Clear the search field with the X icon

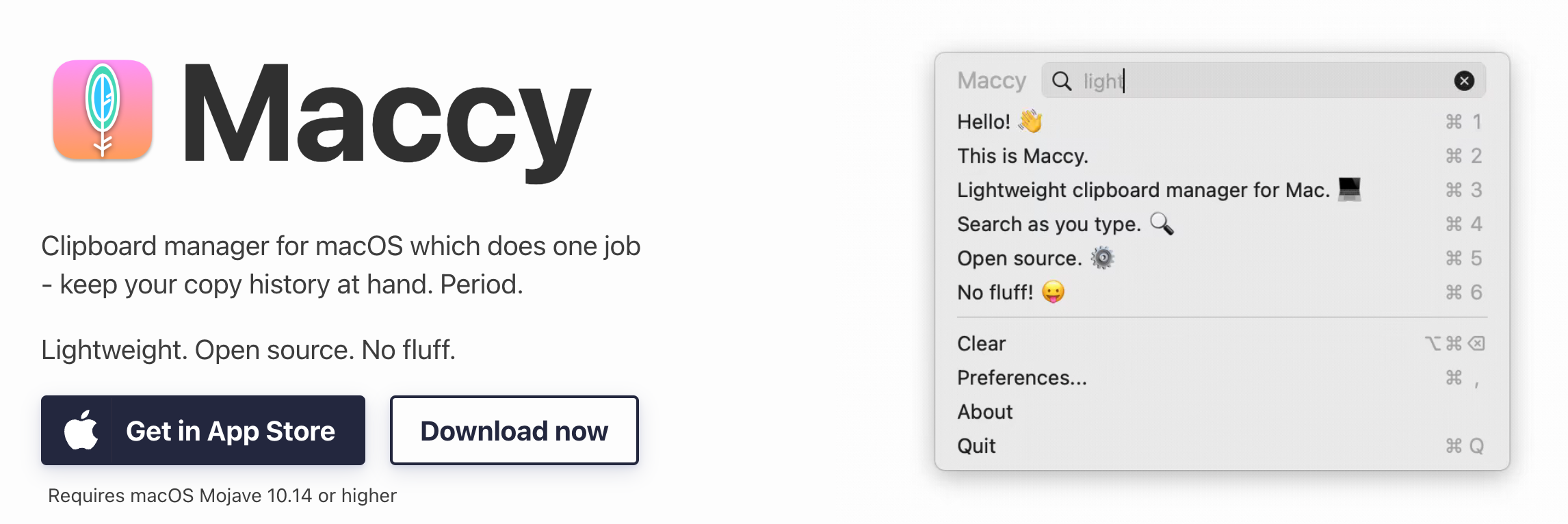[x=1463, y=81]
